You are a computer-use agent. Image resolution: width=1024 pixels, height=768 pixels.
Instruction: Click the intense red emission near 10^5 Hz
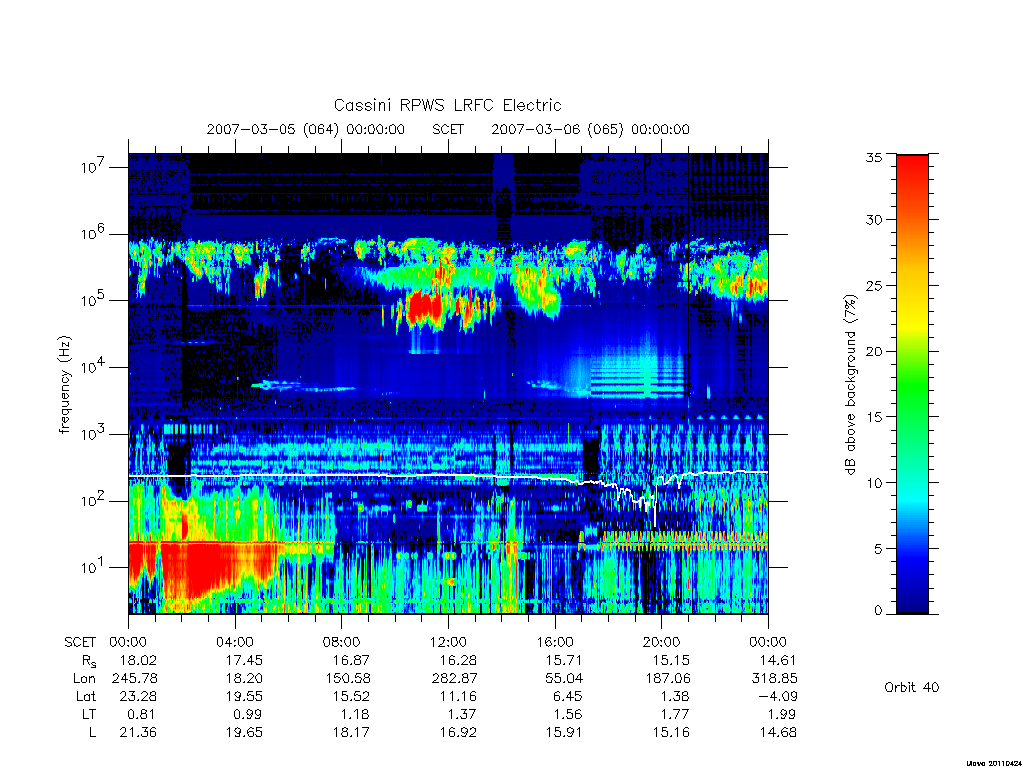pyautogui.click(x=426, y=308)
